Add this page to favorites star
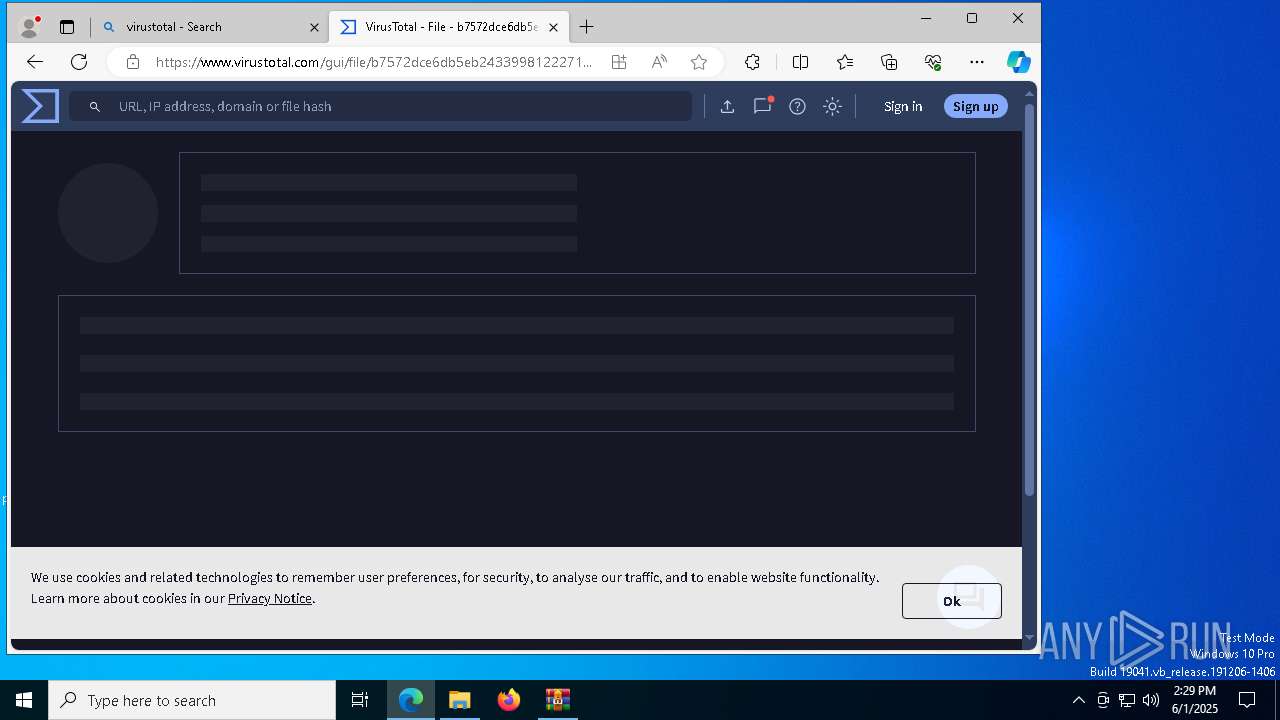1280x720 pixels. coord(699,62)
